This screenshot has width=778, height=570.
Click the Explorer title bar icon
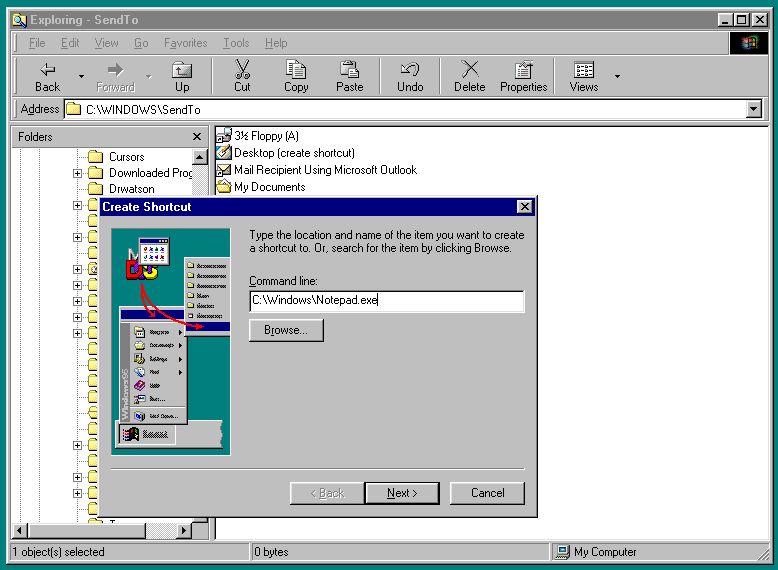[19, 20]
